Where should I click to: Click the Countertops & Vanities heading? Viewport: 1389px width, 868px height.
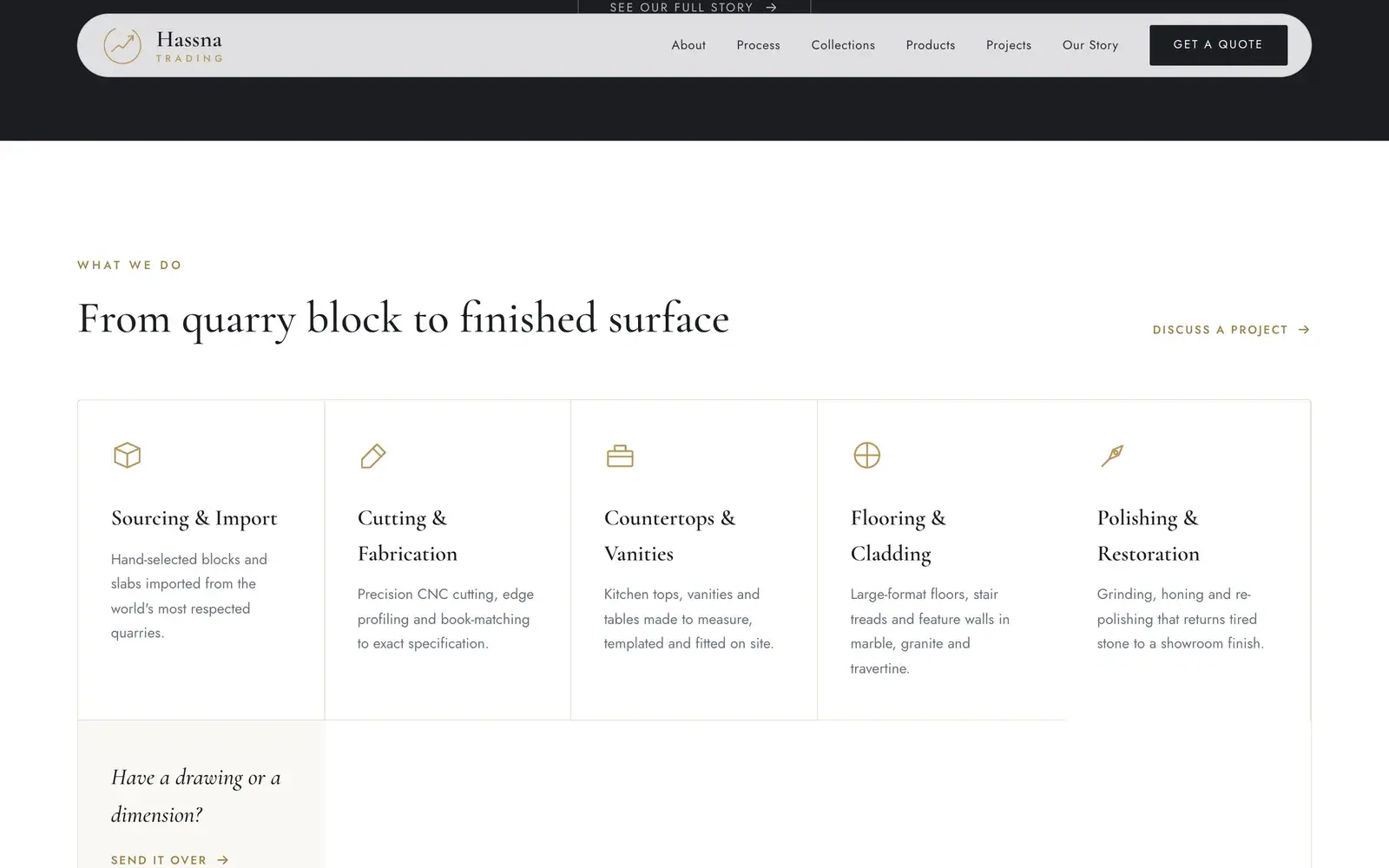[669, 536]
